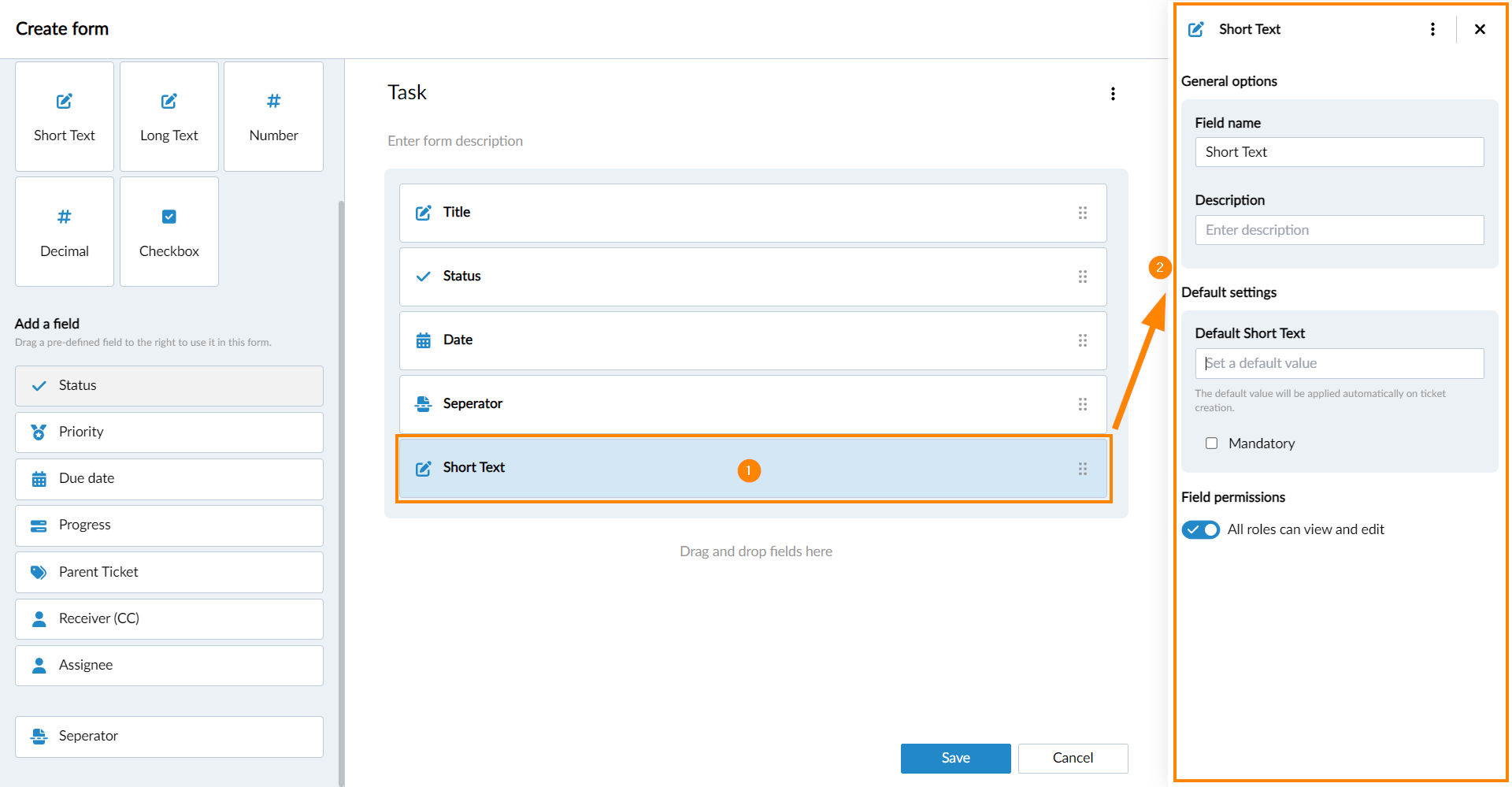Click the drag handle on Date row
The width and height of the screenshot is (1512, 787).
[x=1082, y=340]
